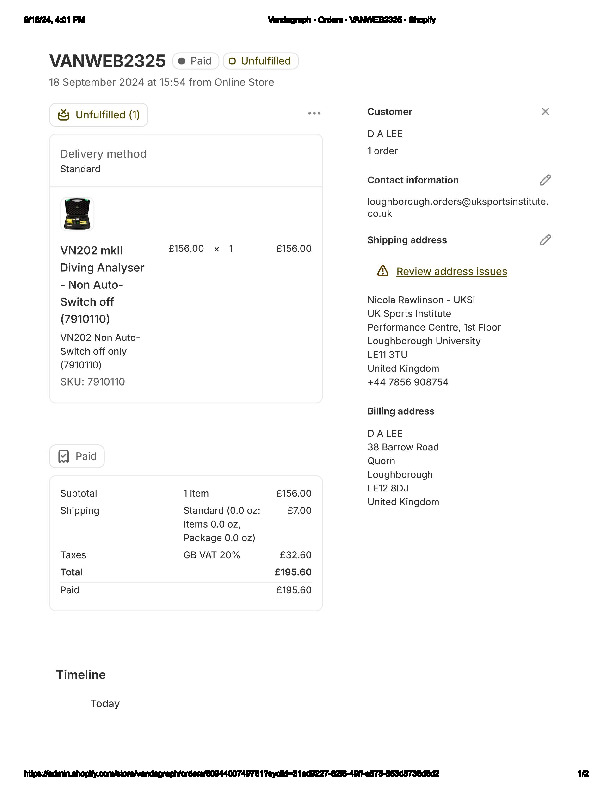Click the X icon beside Customer heading
The image size is (612, 792).
(545, 112)
